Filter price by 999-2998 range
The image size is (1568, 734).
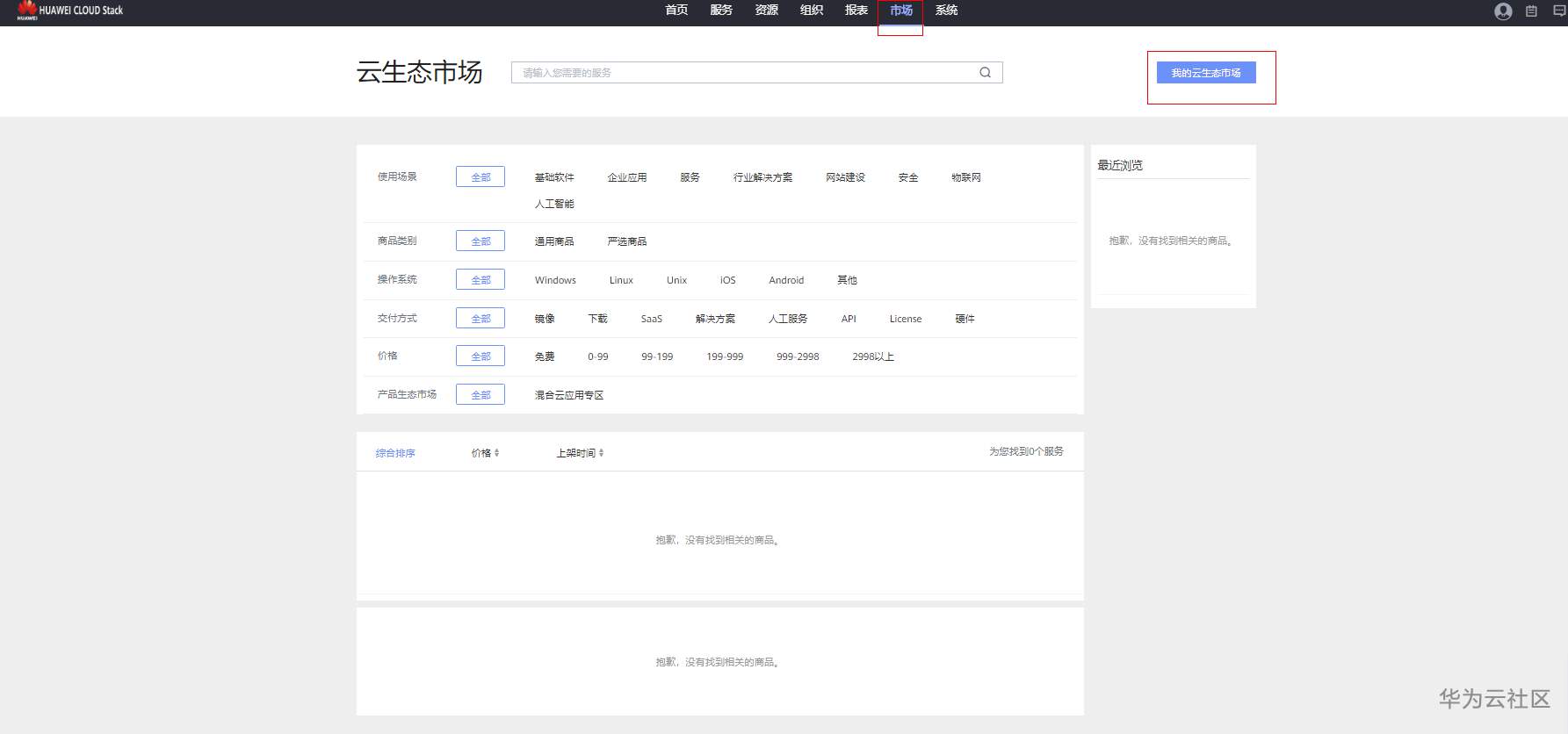tap(798, 356)
